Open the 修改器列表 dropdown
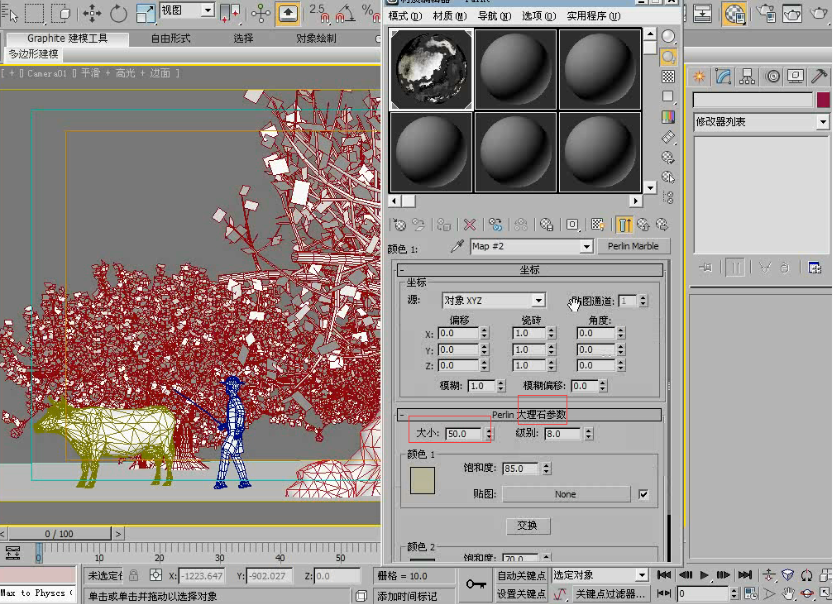The height and width of the screenshot is (604, 833). point(761,122)
